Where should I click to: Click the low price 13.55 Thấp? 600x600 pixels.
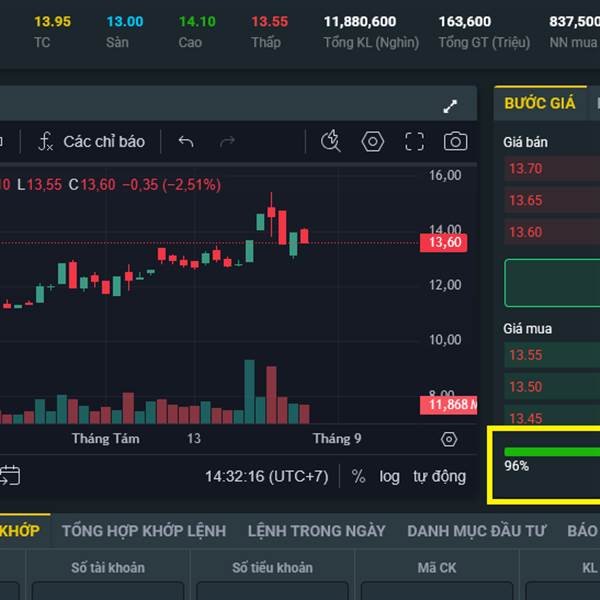point(269,22)
